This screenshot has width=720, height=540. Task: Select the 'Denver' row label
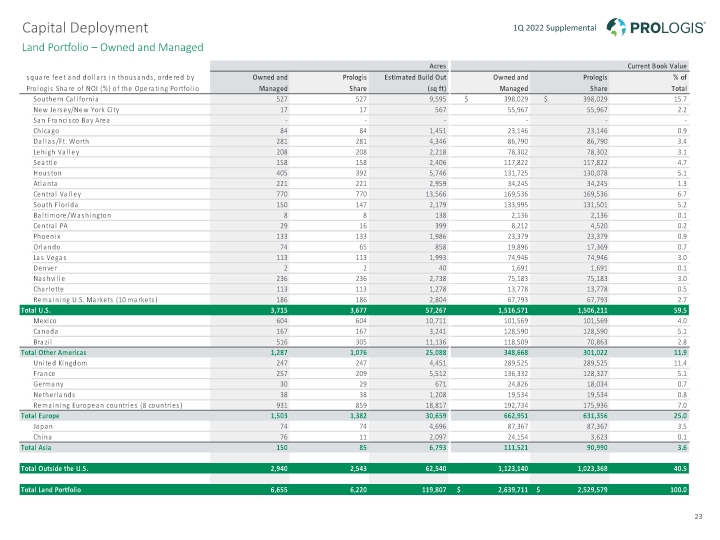(45, 268)
